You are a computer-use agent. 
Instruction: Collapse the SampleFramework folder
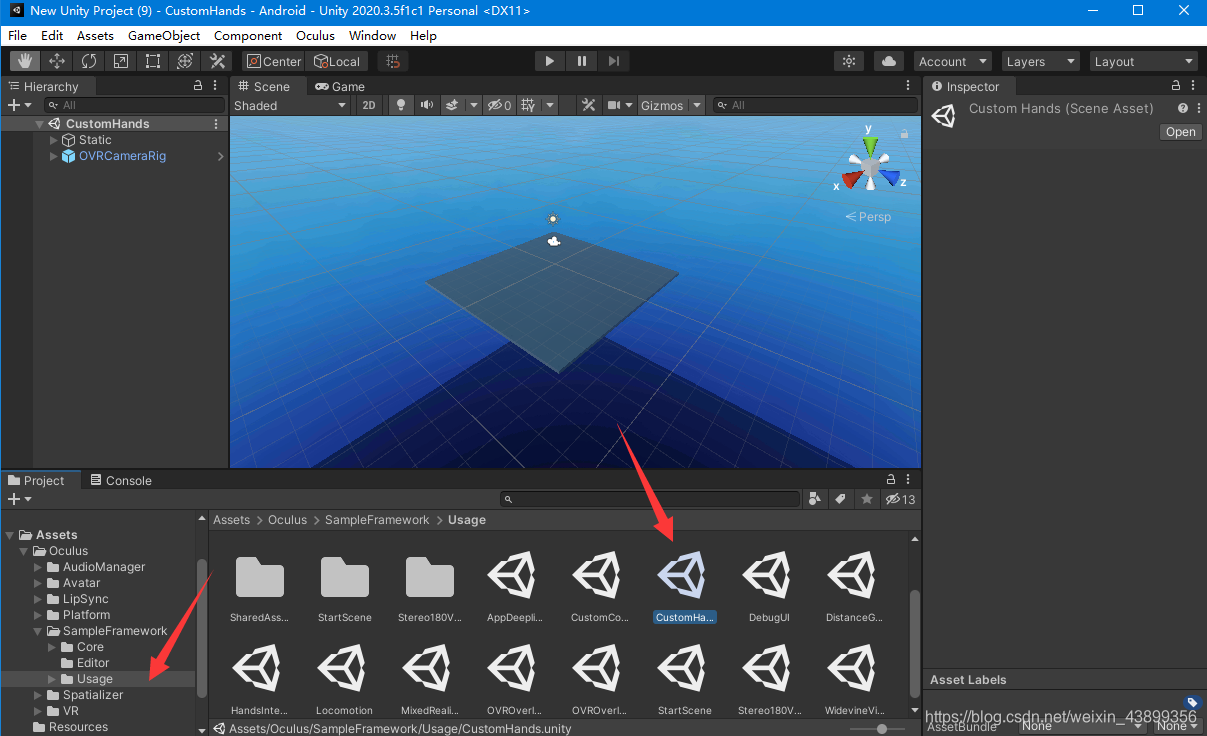(x=38, y=631)
